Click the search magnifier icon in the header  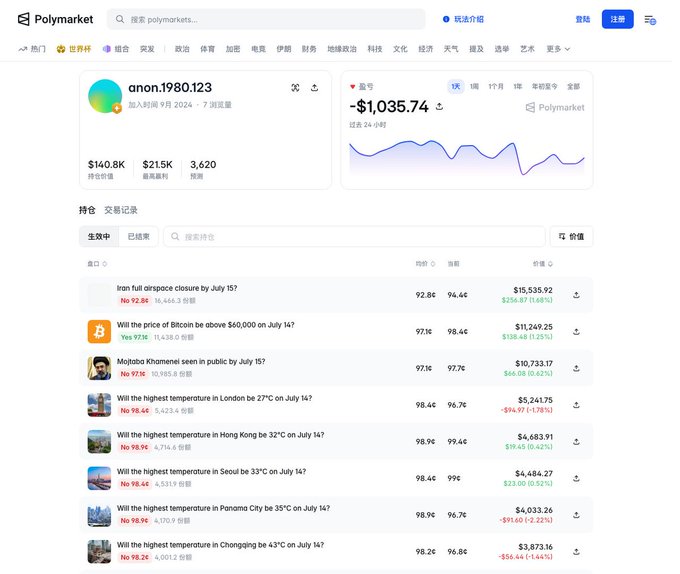tap(120, 20)
